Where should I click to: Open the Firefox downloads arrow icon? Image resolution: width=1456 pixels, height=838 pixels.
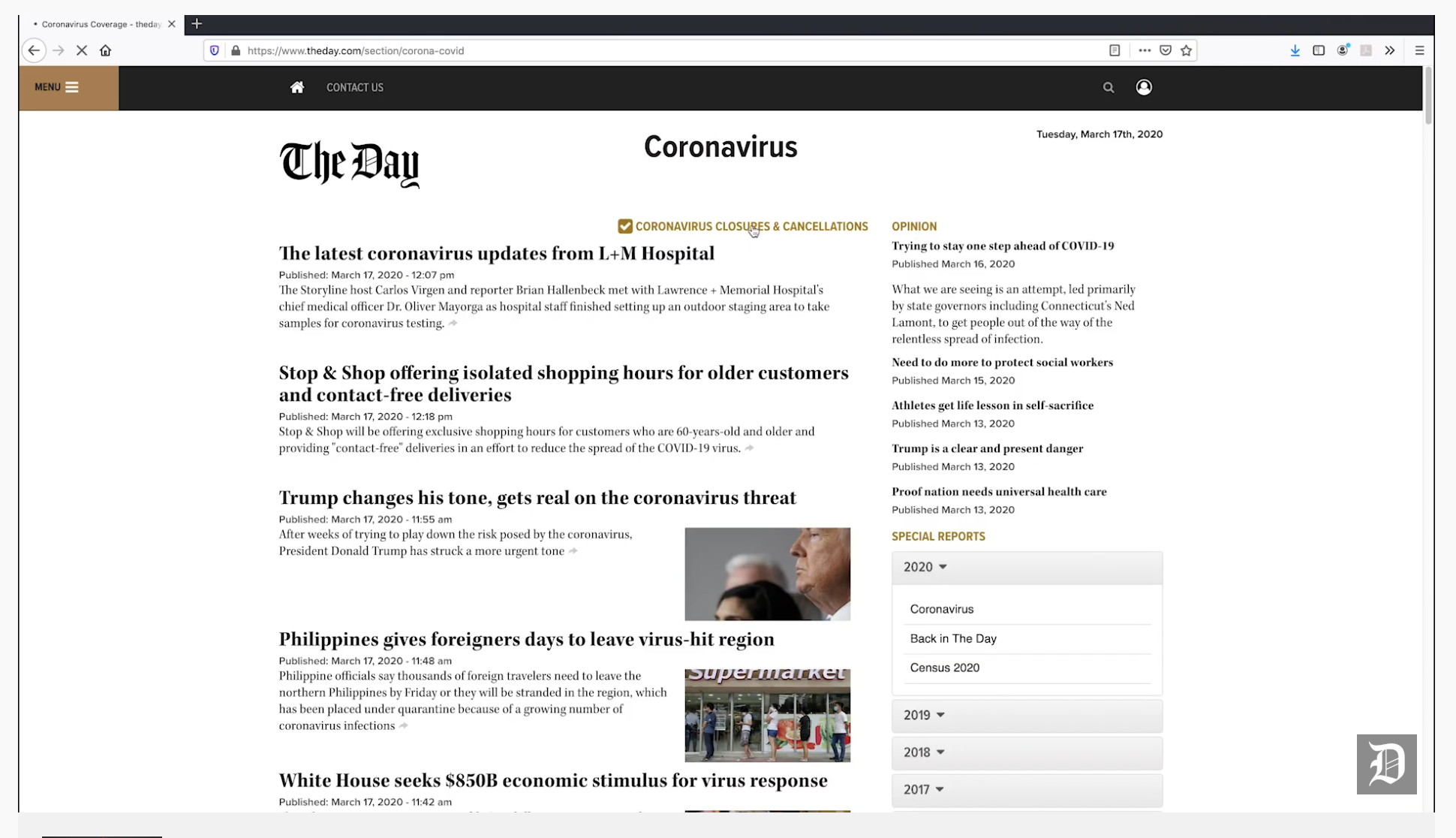[x=1295, y=50]
